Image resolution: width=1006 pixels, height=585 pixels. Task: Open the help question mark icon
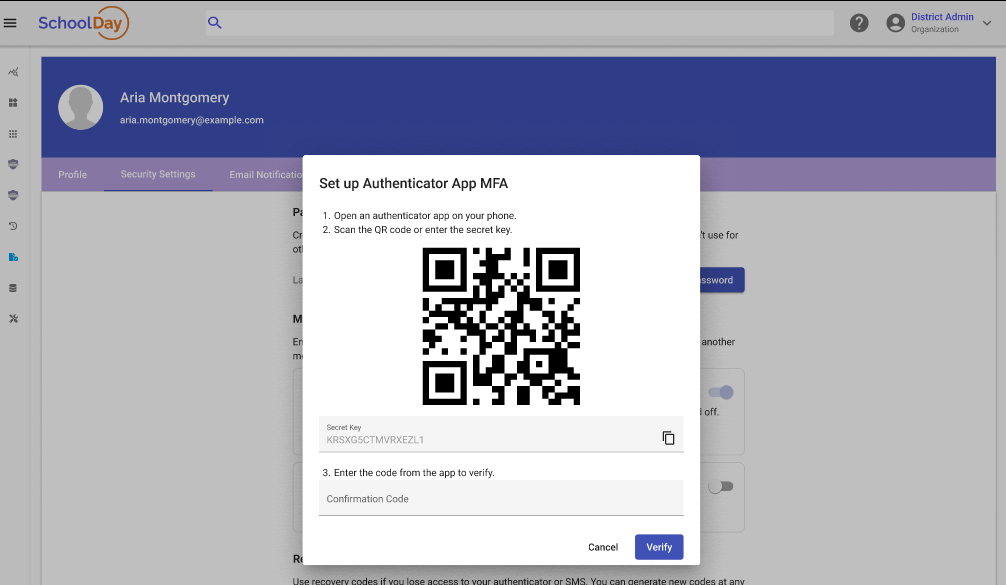coord(859,23)
